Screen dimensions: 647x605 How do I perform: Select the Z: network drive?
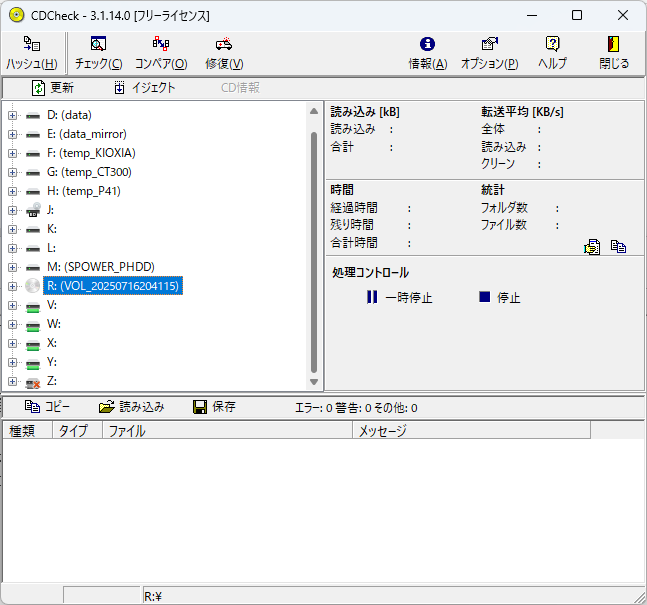pyautogui.click(x=52, y=381)
